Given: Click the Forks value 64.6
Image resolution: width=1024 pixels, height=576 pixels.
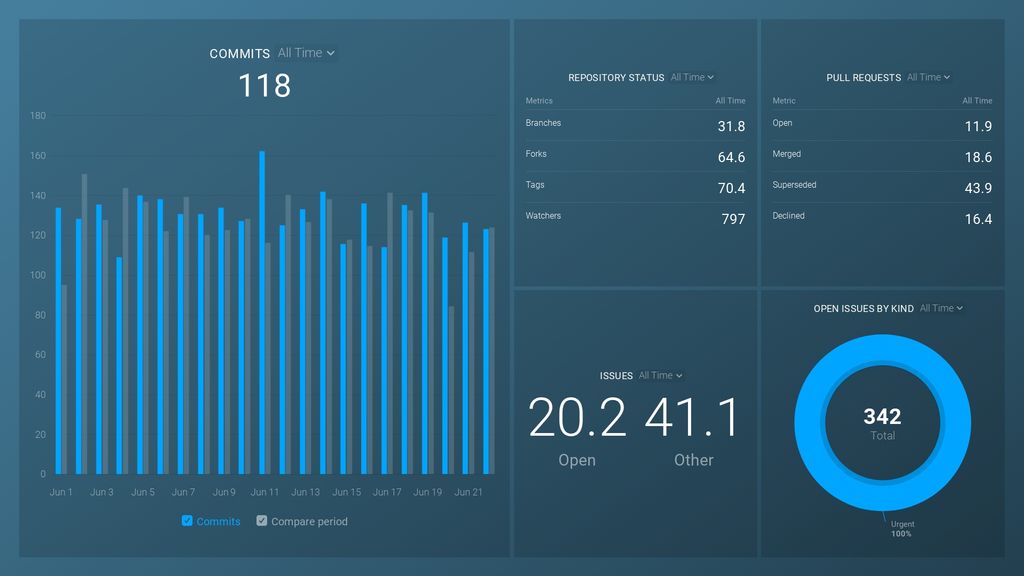Looking at the screenshot, I should coord(732,157).
